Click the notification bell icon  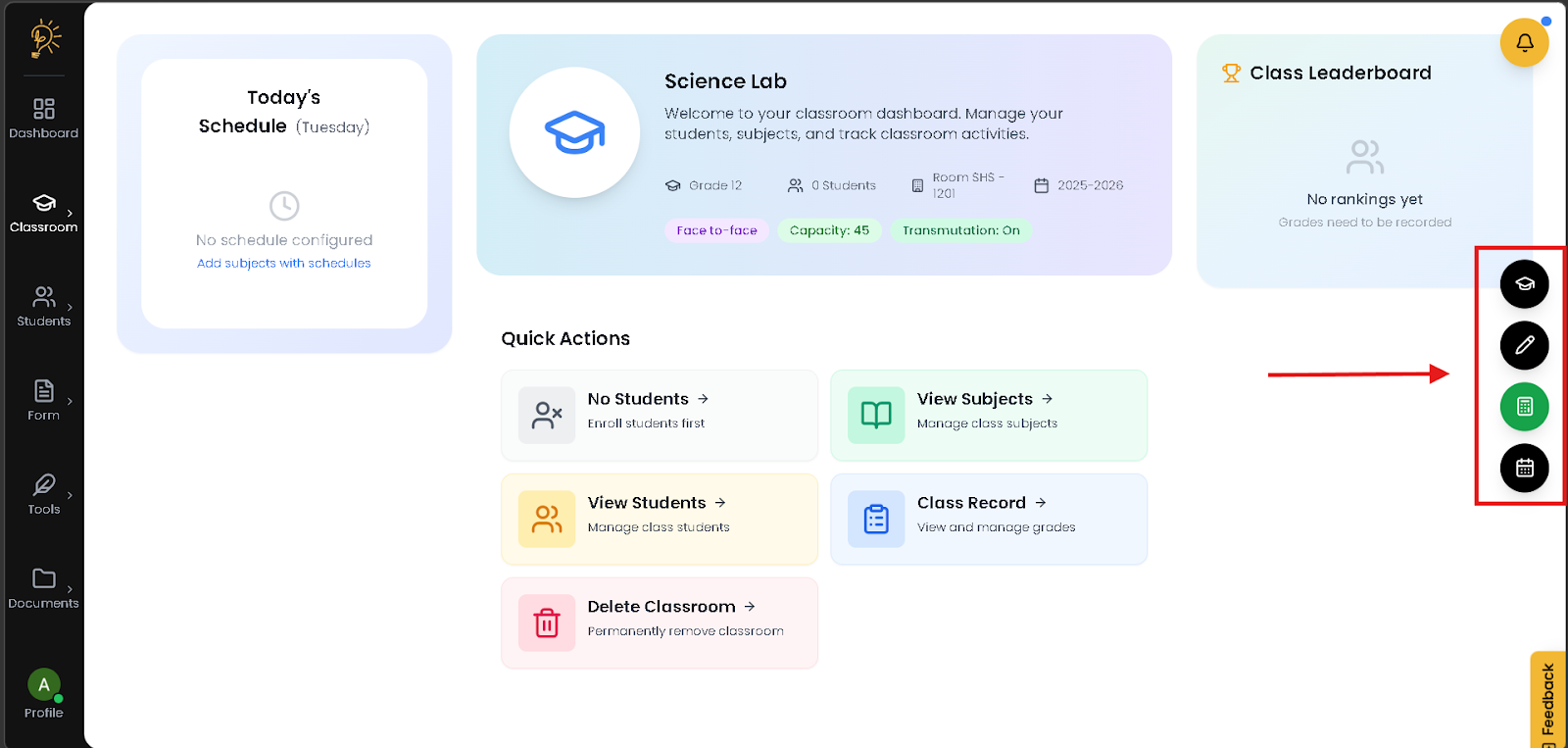point(1524,43)
